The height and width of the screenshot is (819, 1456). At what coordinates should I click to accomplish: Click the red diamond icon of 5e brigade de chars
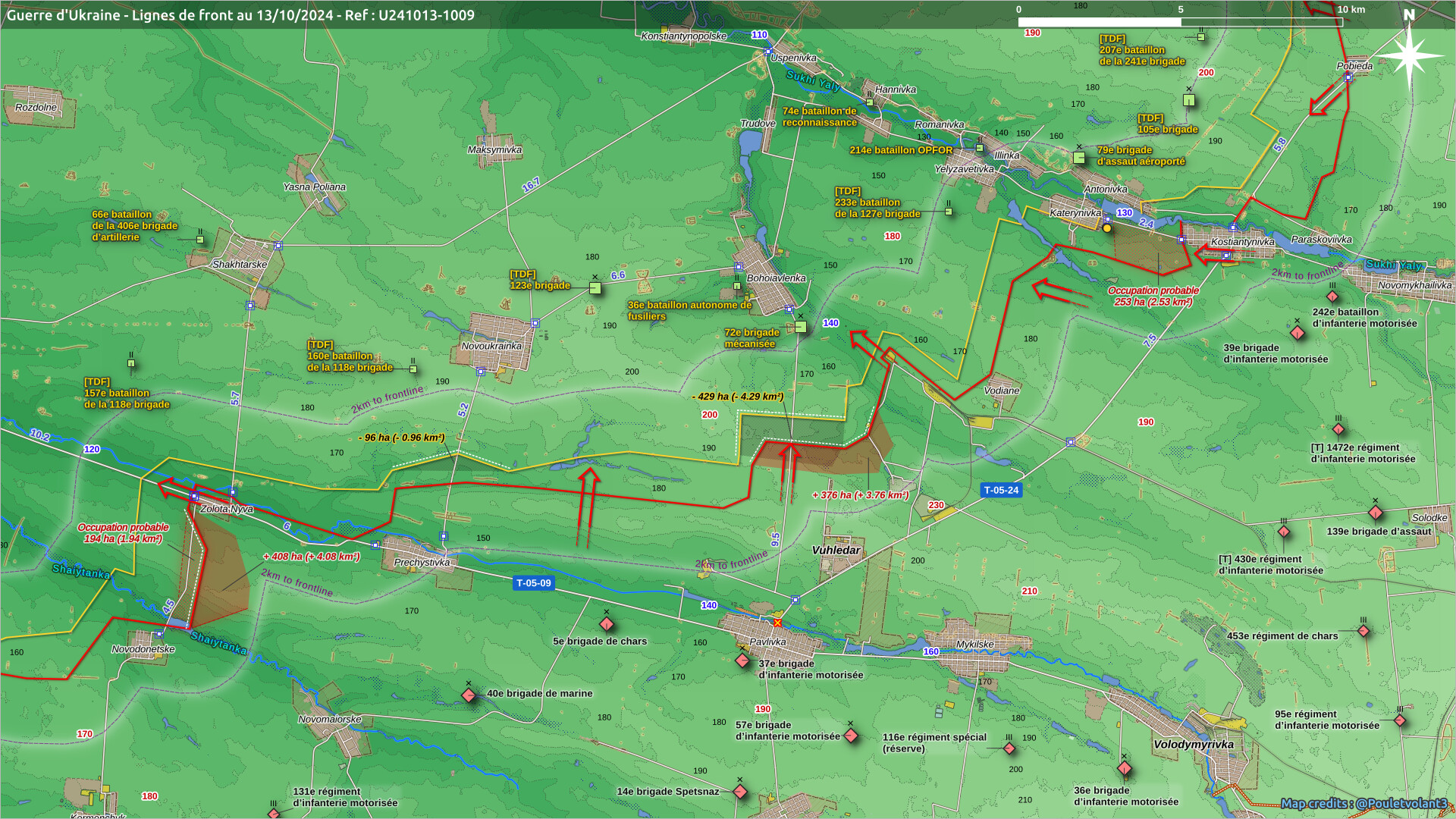pos(607,624)
